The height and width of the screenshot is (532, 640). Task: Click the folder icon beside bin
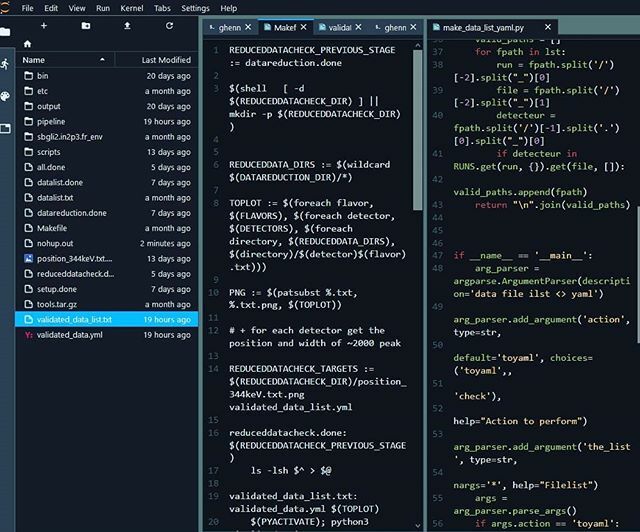click(28, 76)
